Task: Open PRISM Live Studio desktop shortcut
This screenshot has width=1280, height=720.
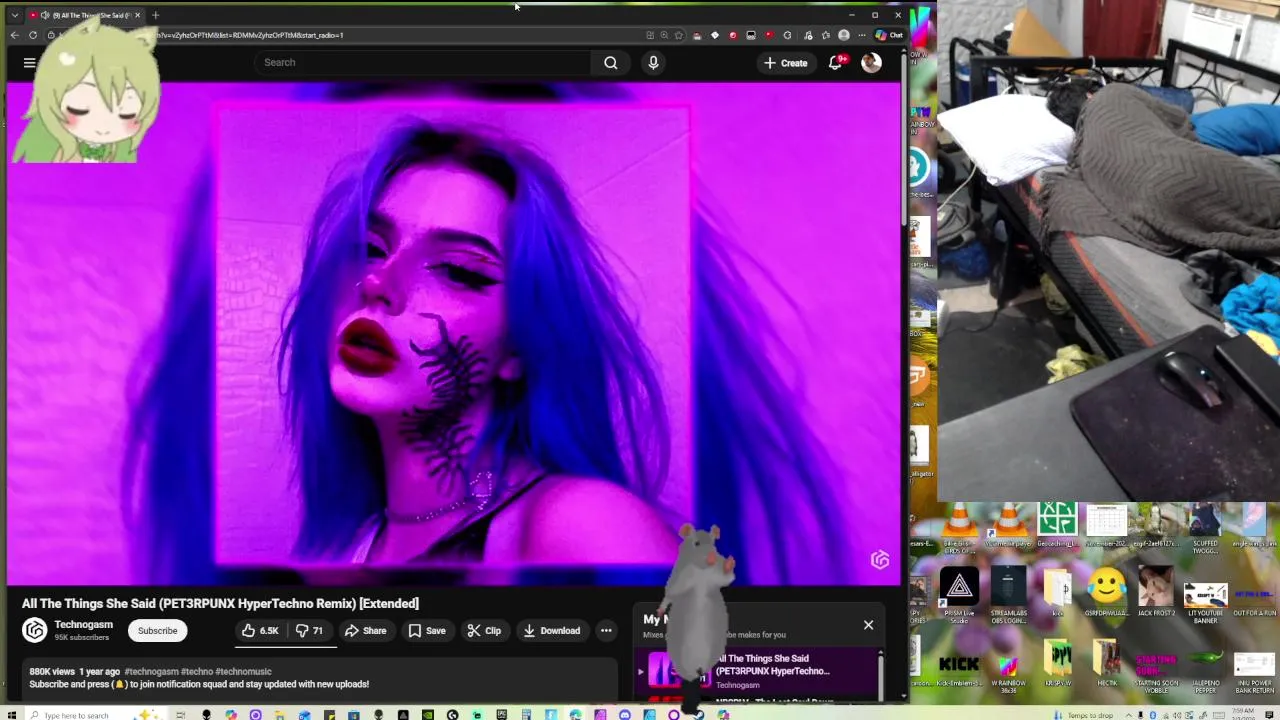Action: click(x=959, y=596)
